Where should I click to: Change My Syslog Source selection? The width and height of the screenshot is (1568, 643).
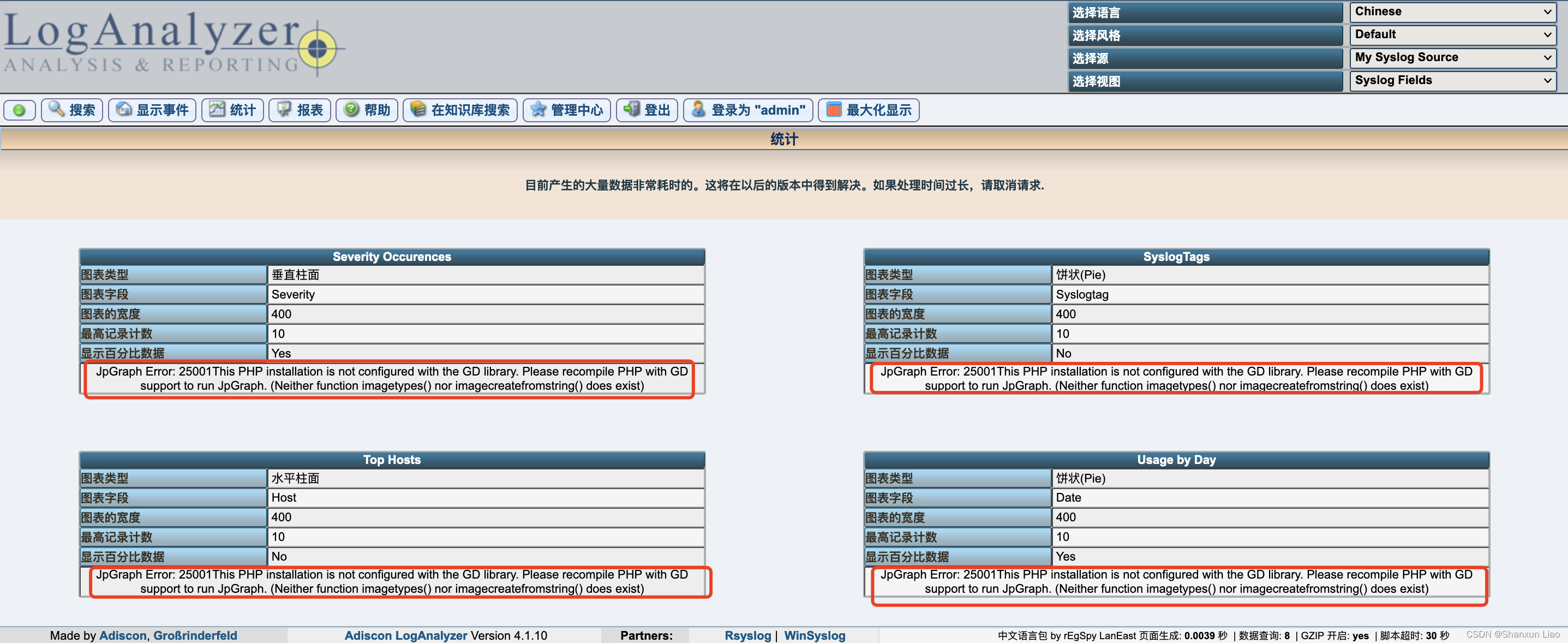tap(1452, 57)
